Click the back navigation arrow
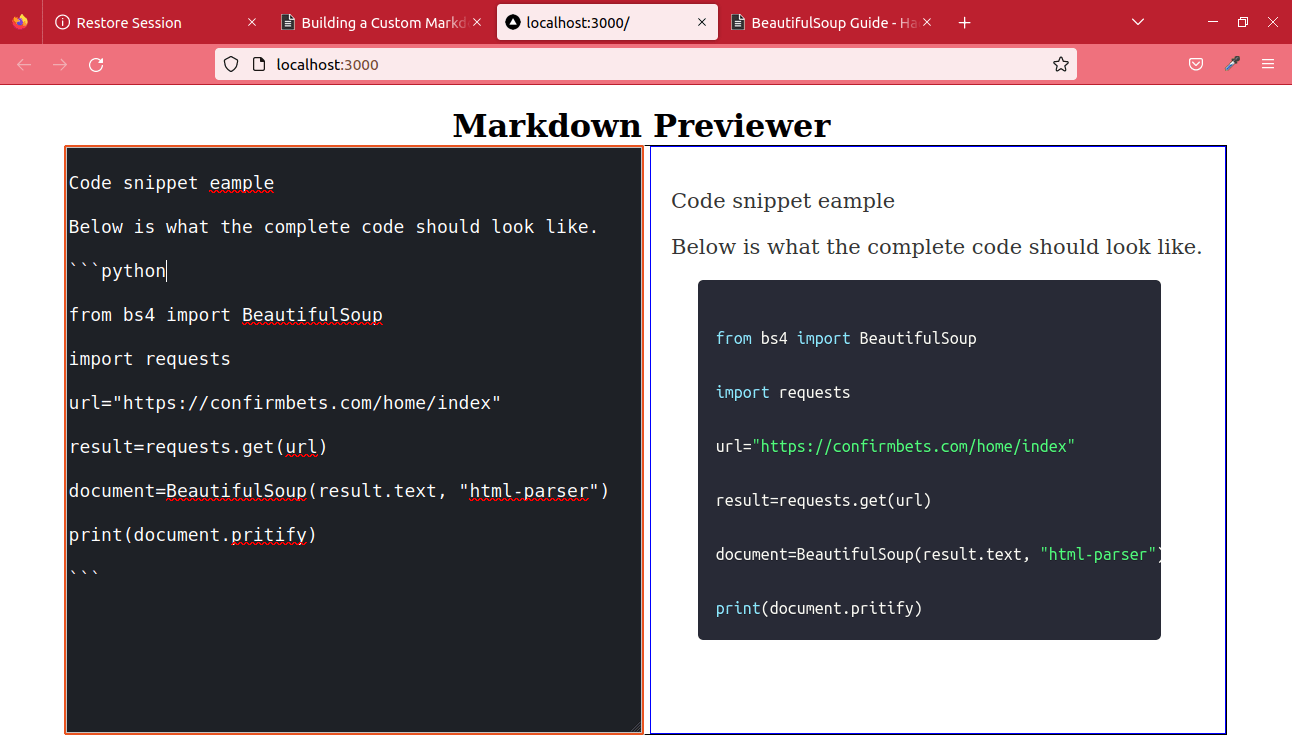This screenshot has height=741, width=1292. 23,64
